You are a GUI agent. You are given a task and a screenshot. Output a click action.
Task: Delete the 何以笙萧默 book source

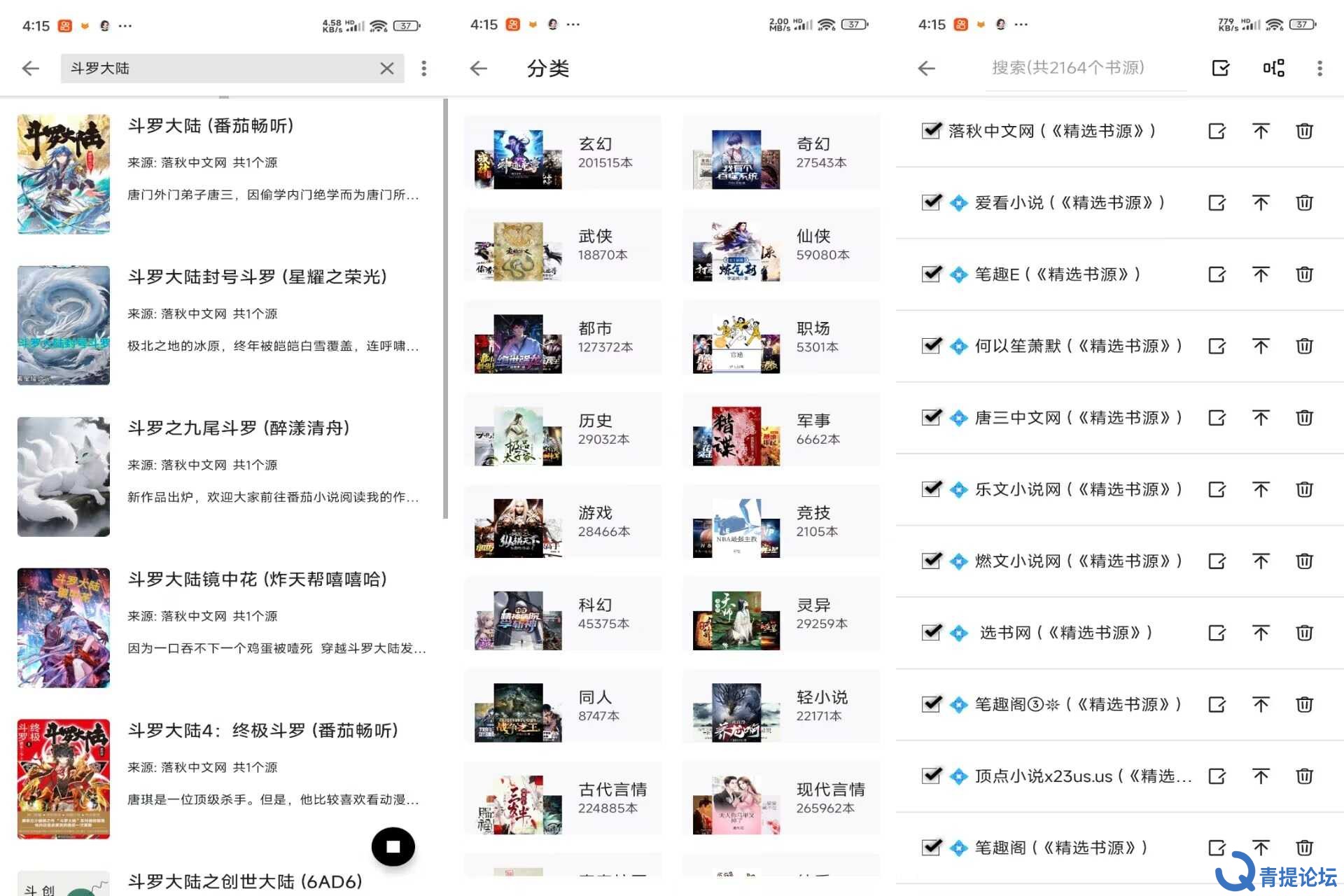pos(1304,346)
